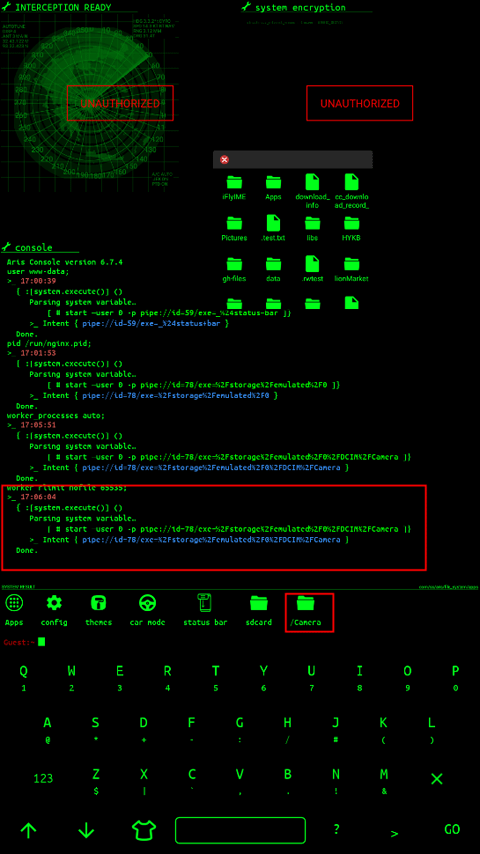Close the file browser with red X

[224, 160]
